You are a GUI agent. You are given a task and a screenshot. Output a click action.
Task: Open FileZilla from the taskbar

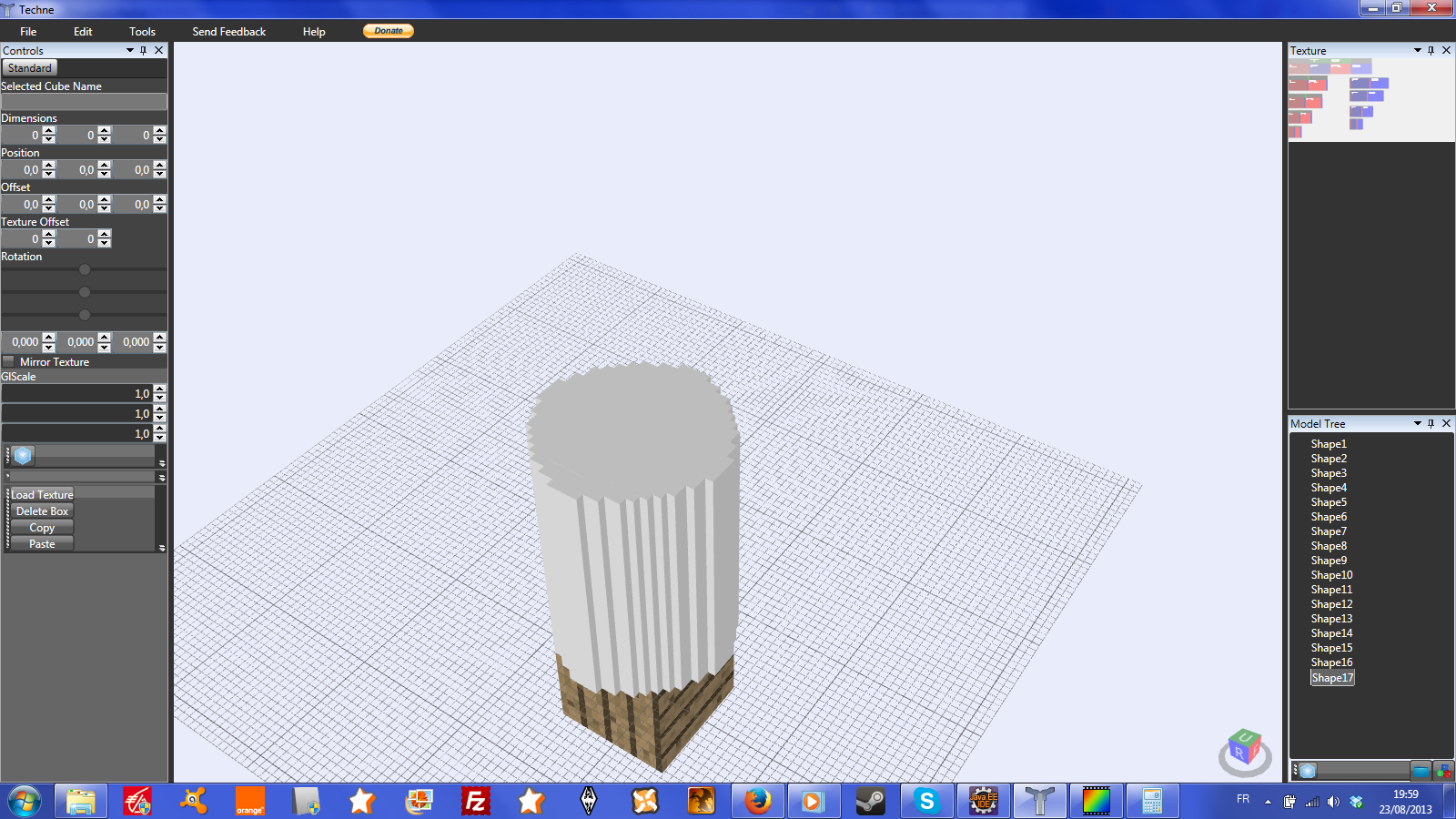[476, 801]
